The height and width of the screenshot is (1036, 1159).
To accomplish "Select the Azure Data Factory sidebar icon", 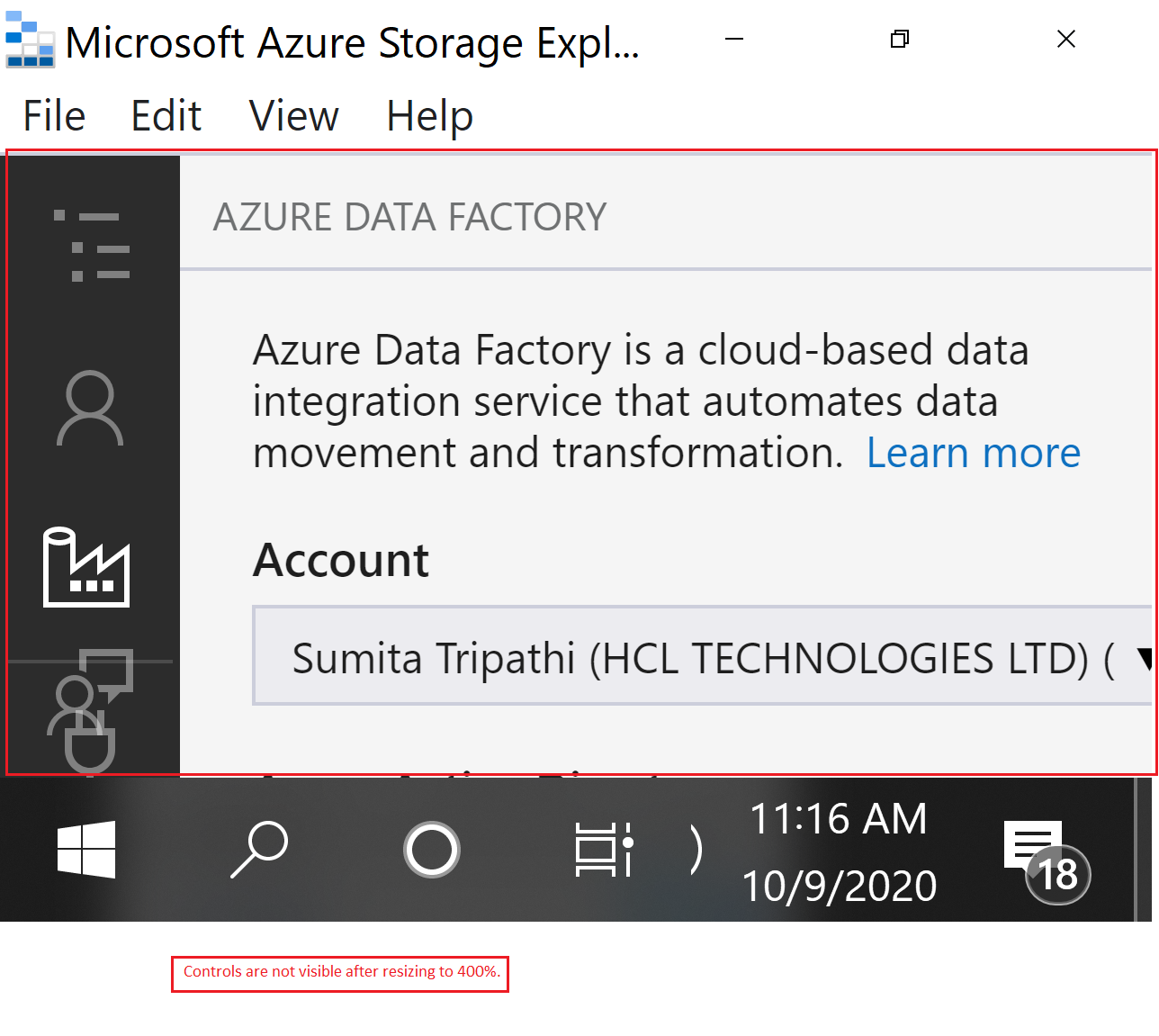I will 86,567.
